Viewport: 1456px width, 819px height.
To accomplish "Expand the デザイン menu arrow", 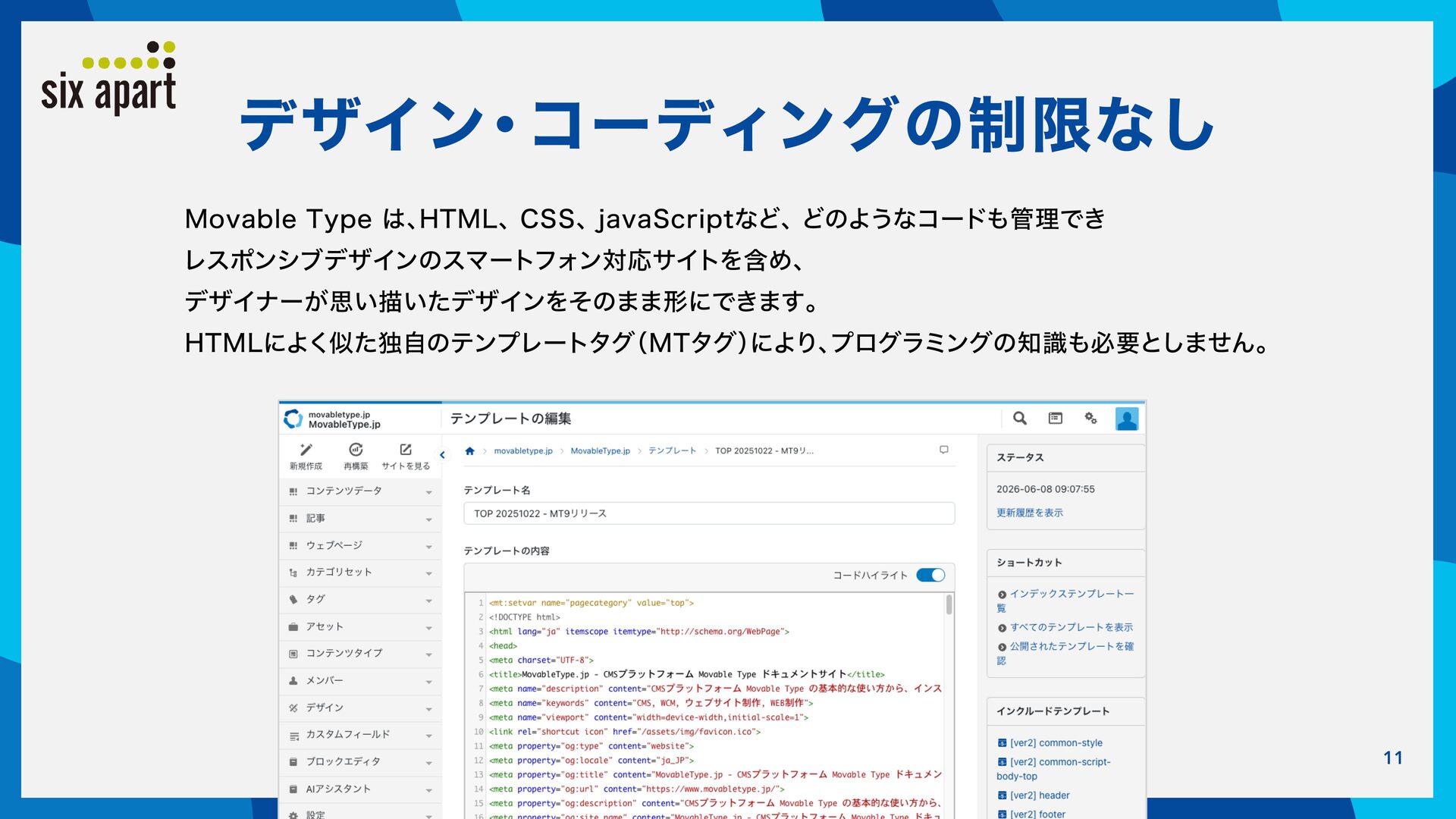I will click(x=429, y=710).
